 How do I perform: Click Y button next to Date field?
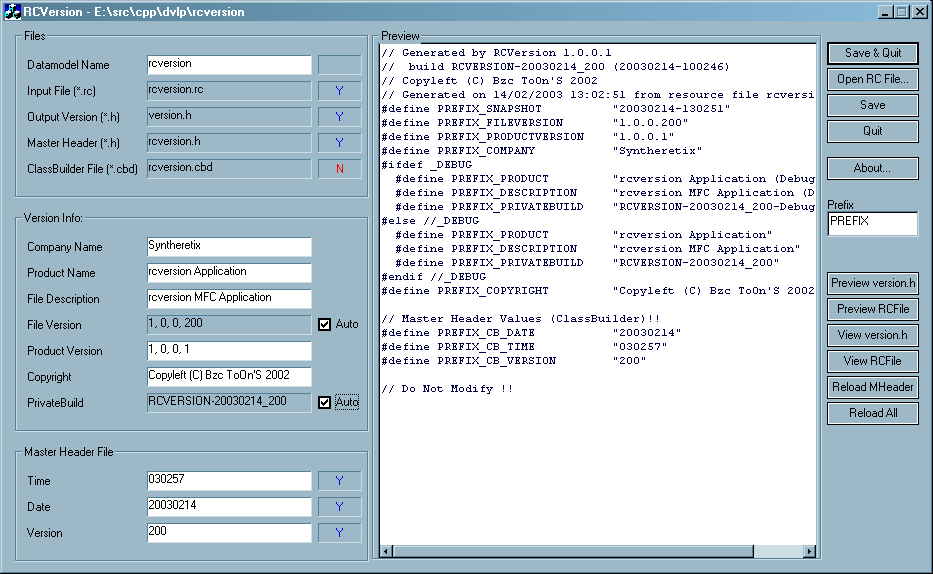click(x=339, y=507)
